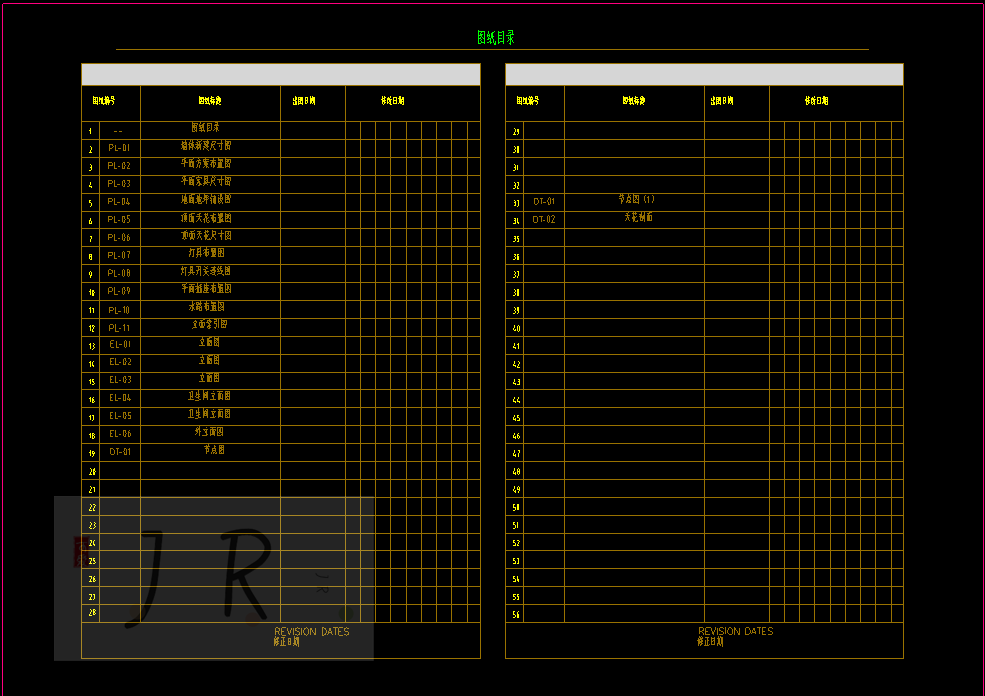The height and width of the screenshot is (696, 985).
Task: Click the DT-02 drawing number cell
Action: pos(544,220)
